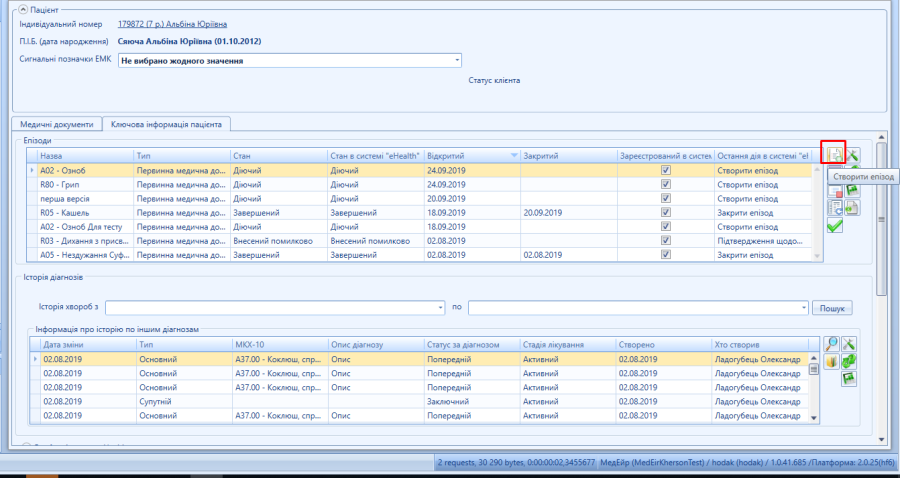Open patient link 179872 Альбіна Юріївна

coord(172,24)
